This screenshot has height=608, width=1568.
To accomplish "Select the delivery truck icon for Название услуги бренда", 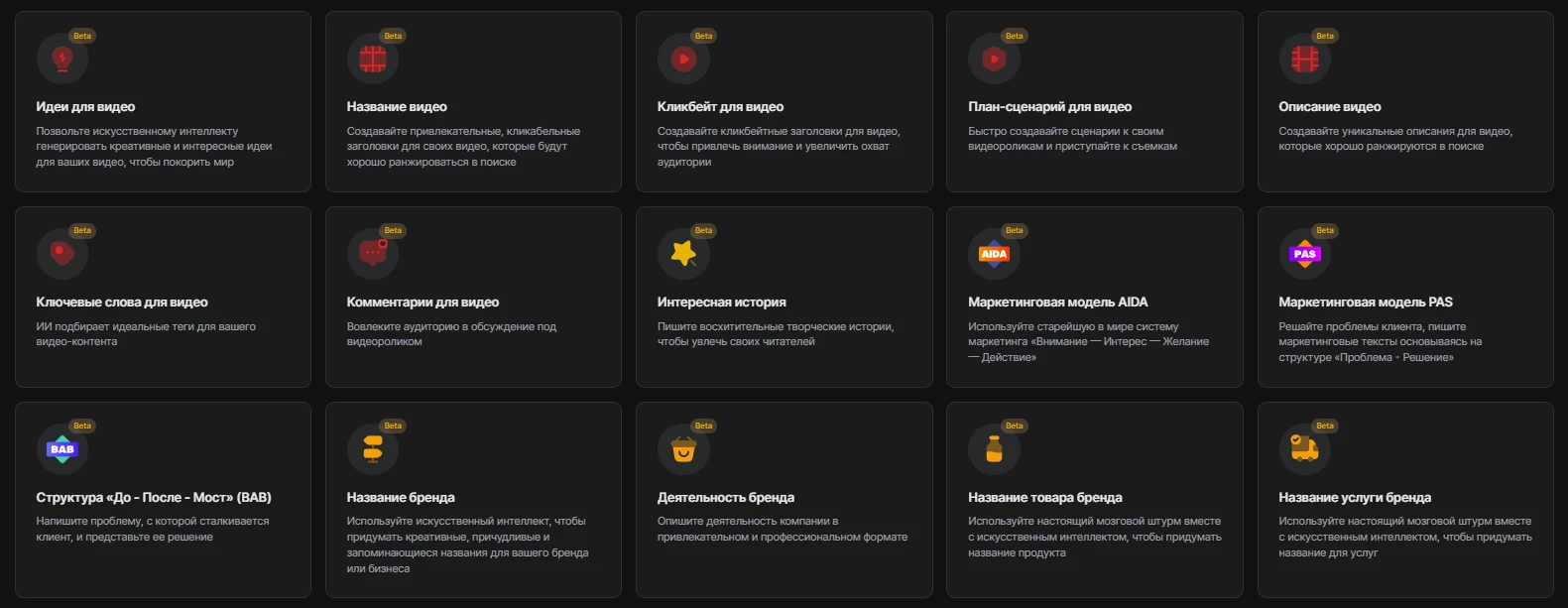I will [1304, 449].
